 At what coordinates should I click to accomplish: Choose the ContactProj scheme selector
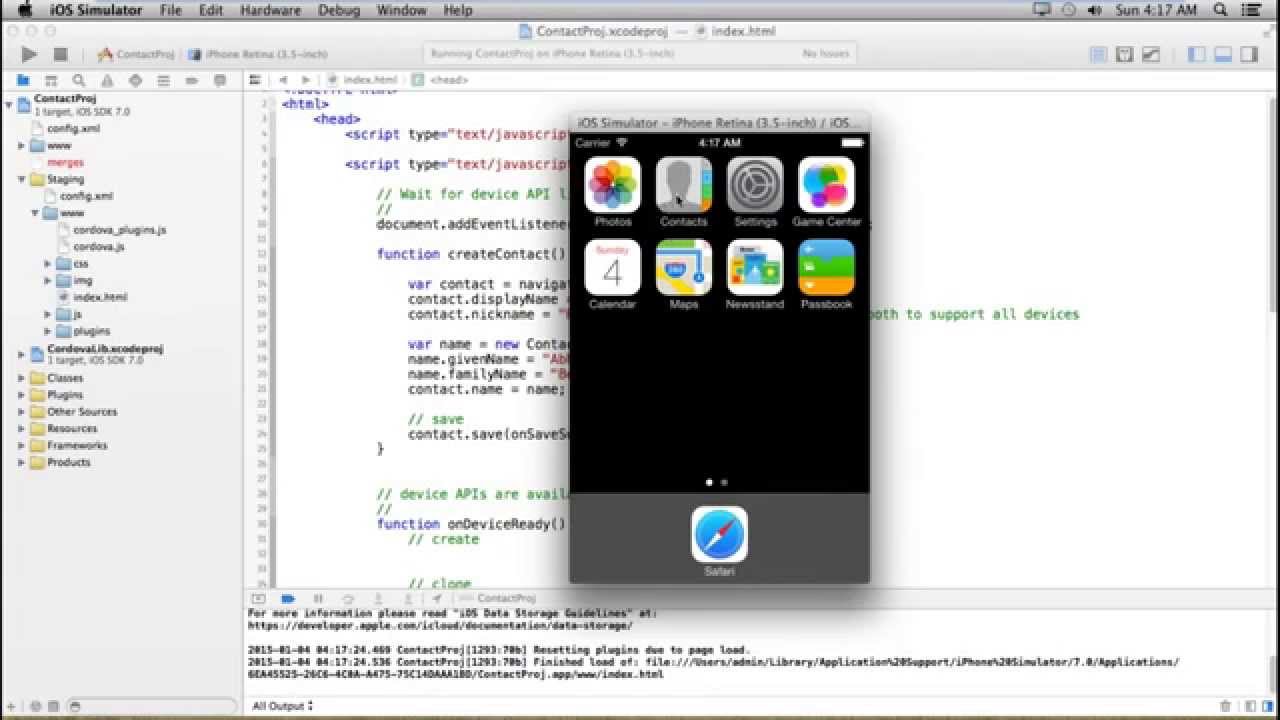tap(137, 54)
